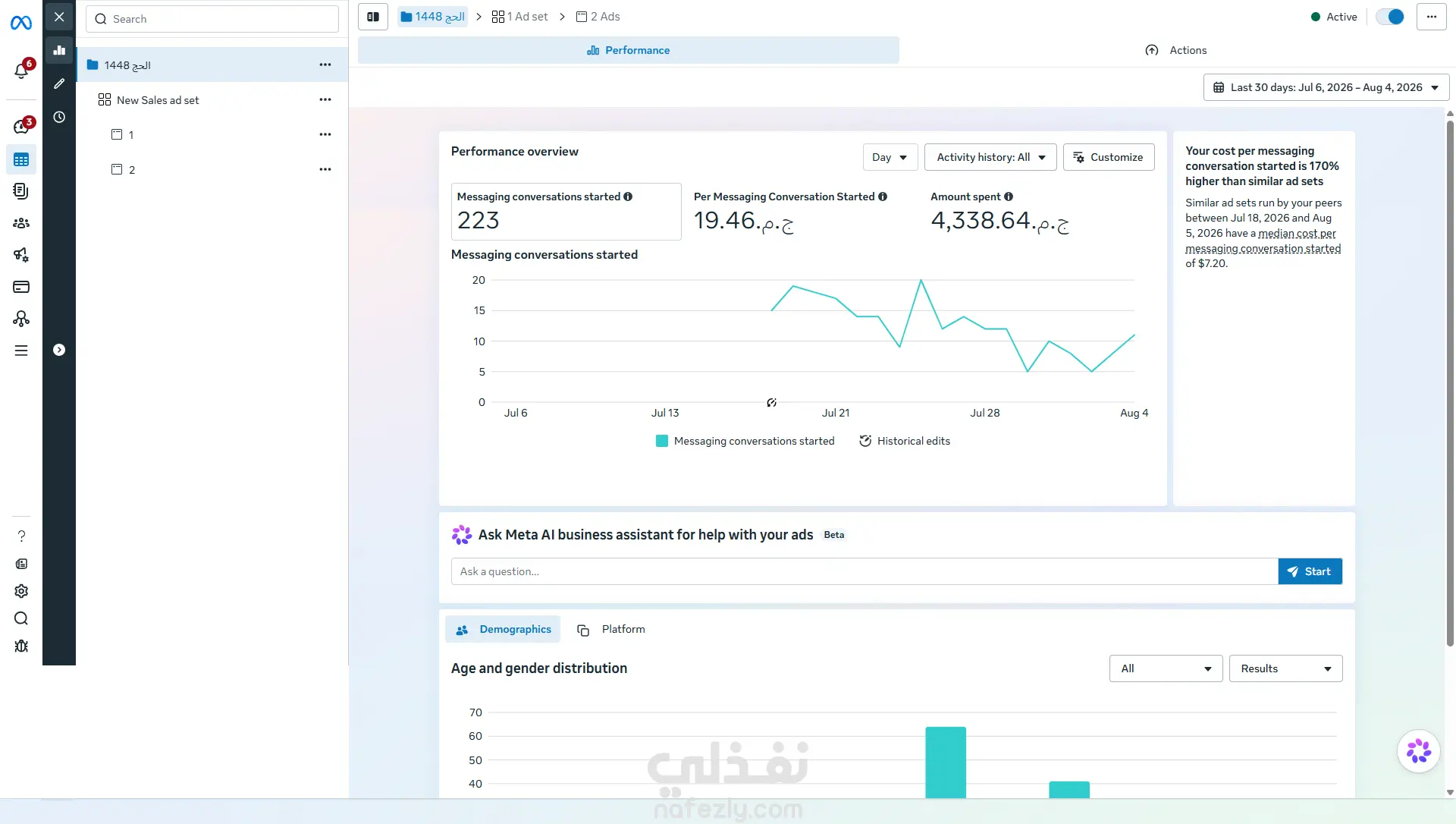The height and width of the screenshot is (824, 1456).
Task: Click the الحج 1448 campaign breadcrumb
Action: [x=433, y=17]
